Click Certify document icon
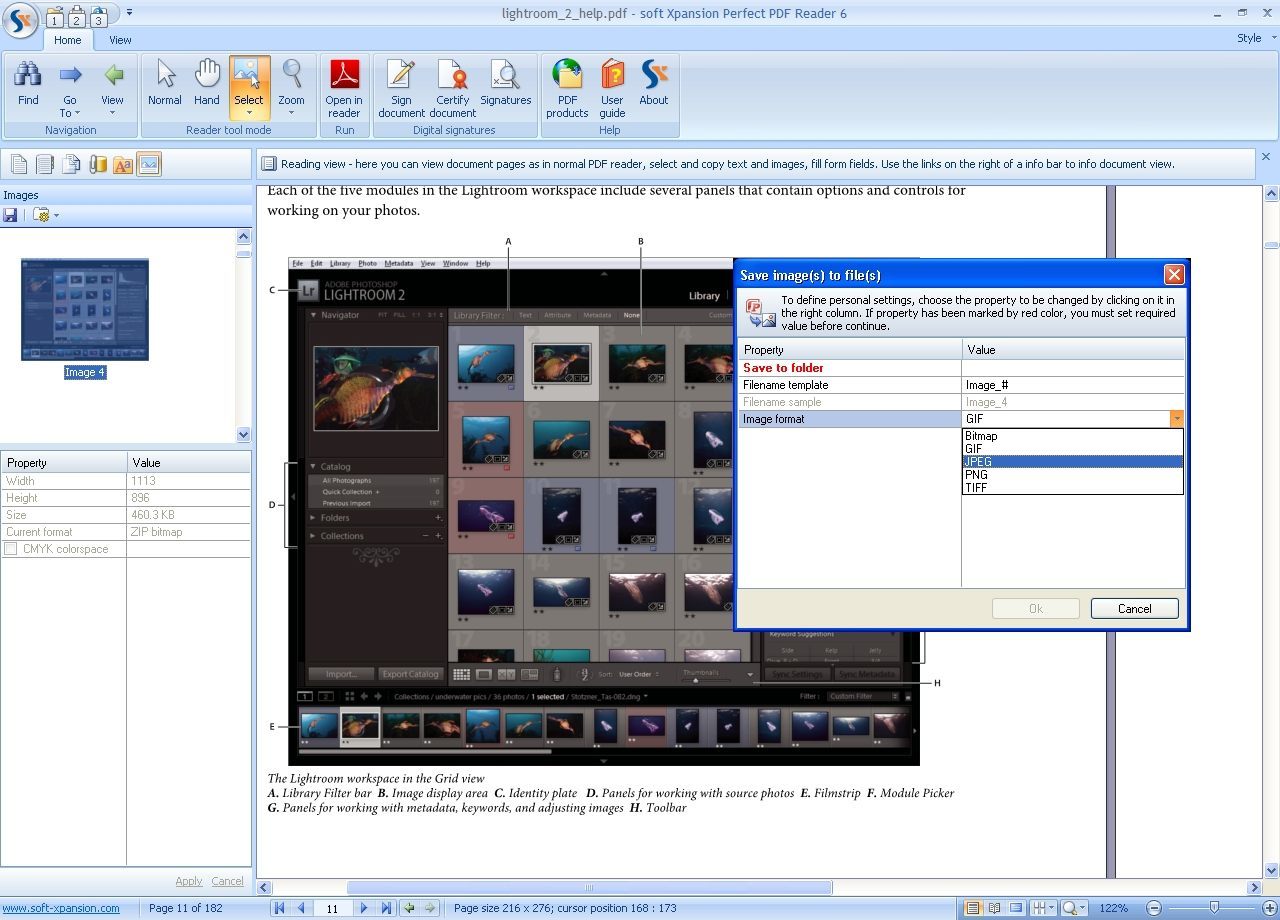Image resolution: width=1280 pixels, height=920 pixels. pyautogui.click(x=453, y=88)
